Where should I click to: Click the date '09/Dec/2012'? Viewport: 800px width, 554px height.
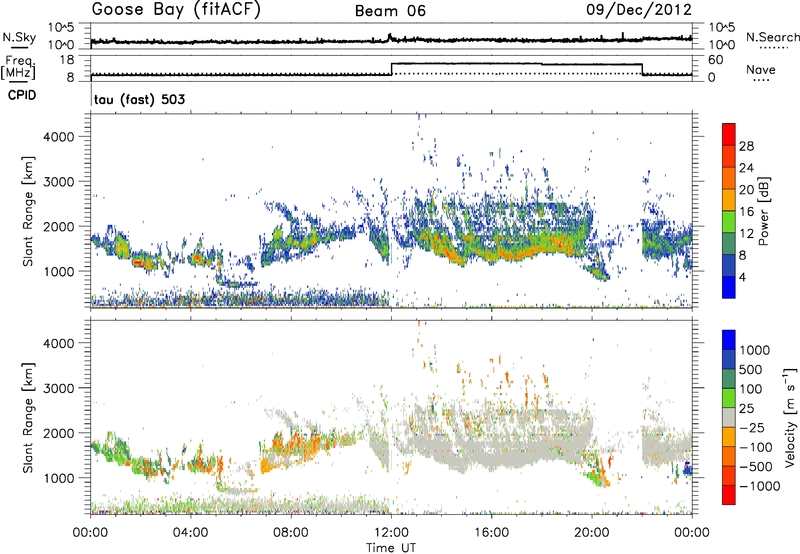639,10
